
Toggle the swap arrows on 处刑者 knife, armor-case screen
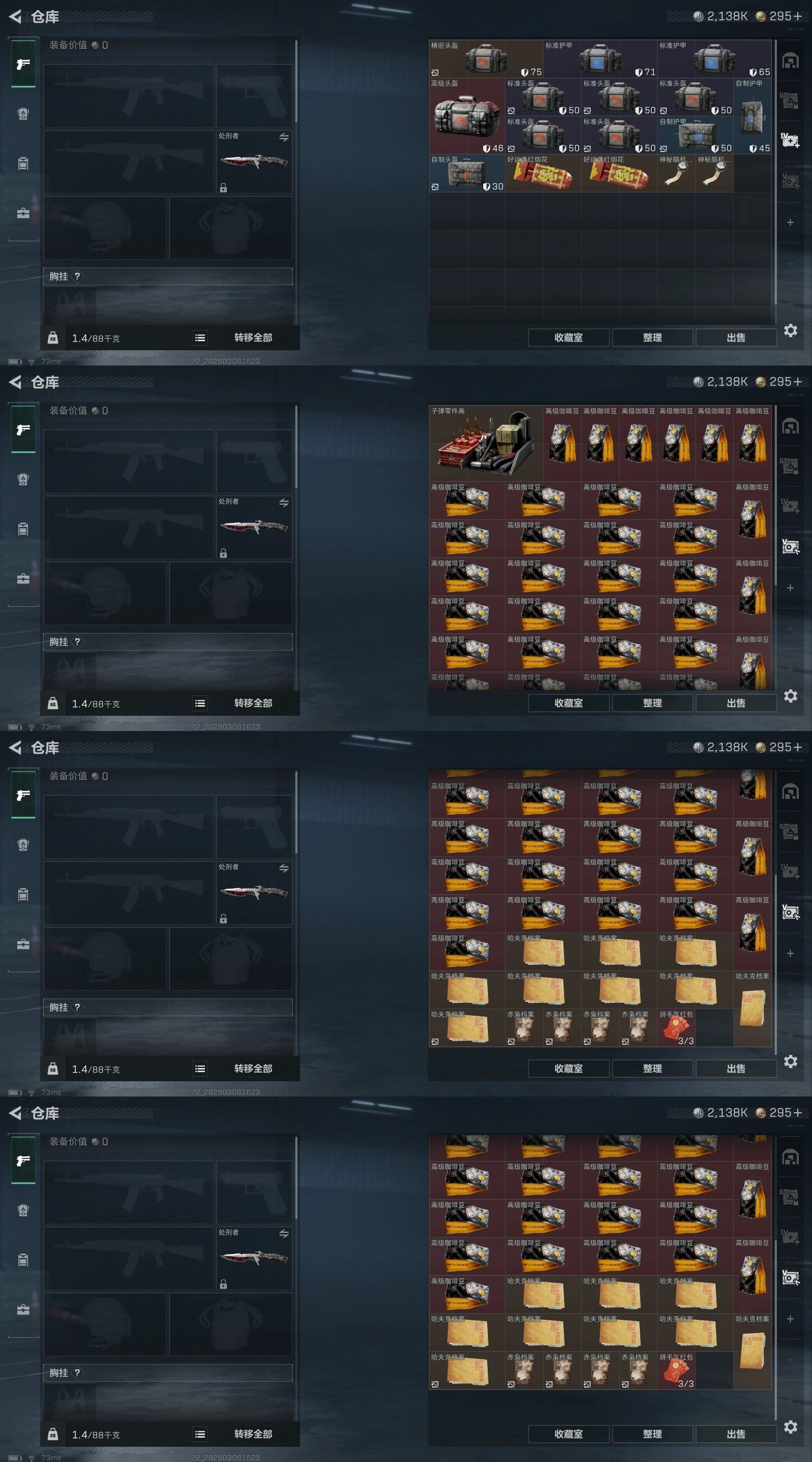click(x=284, y=138)
